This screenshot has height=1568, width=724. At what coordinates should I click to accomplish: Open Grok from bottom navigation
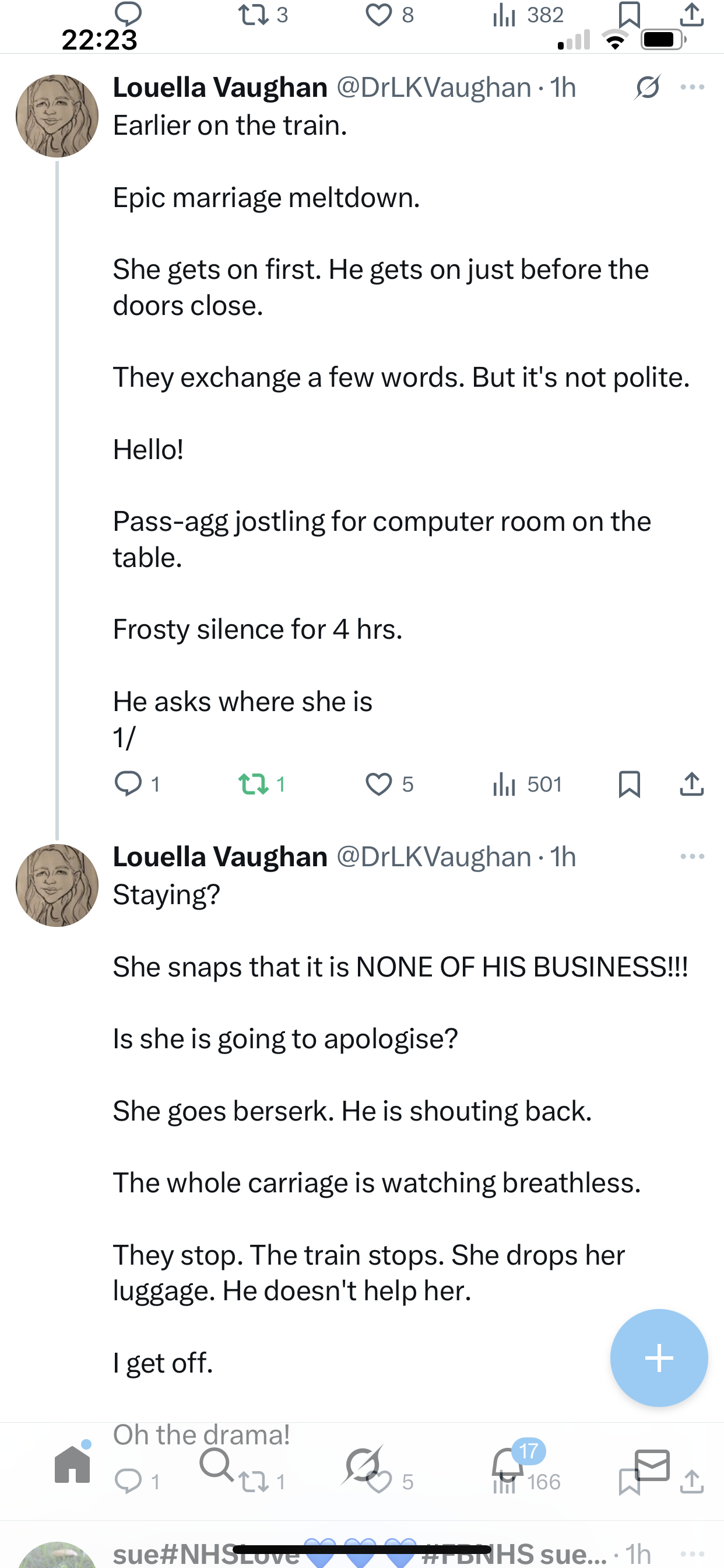[363, 1465]
